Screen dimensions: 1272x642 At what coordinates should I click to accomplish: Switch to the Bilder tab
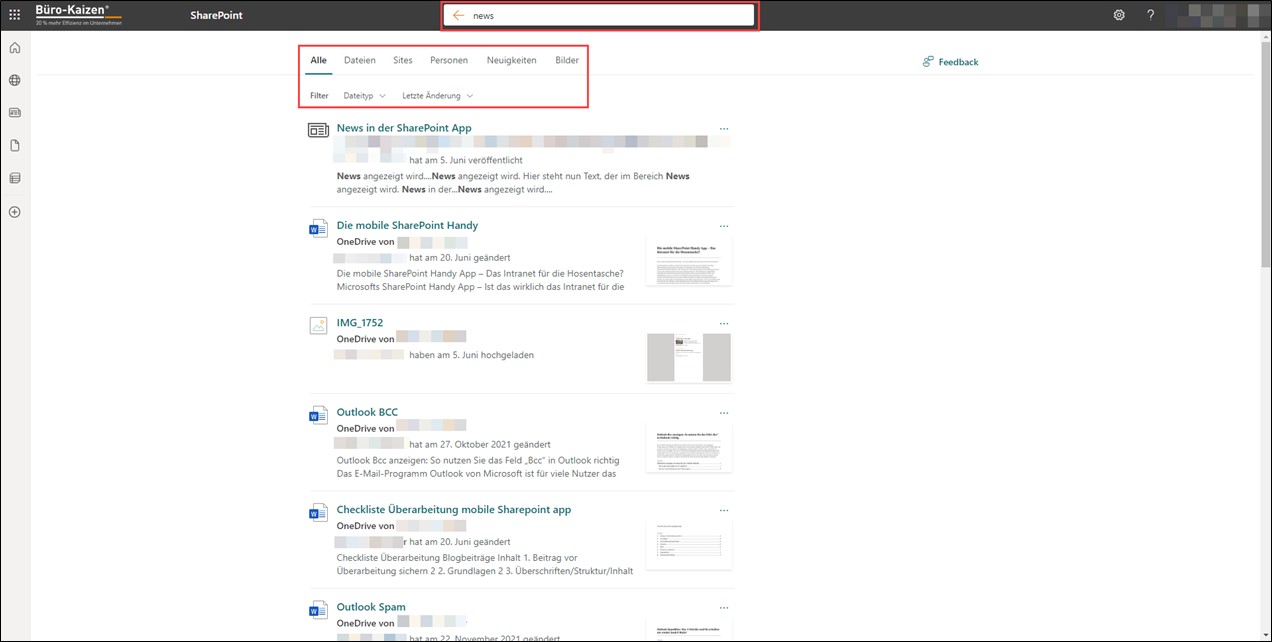point(567,60)
